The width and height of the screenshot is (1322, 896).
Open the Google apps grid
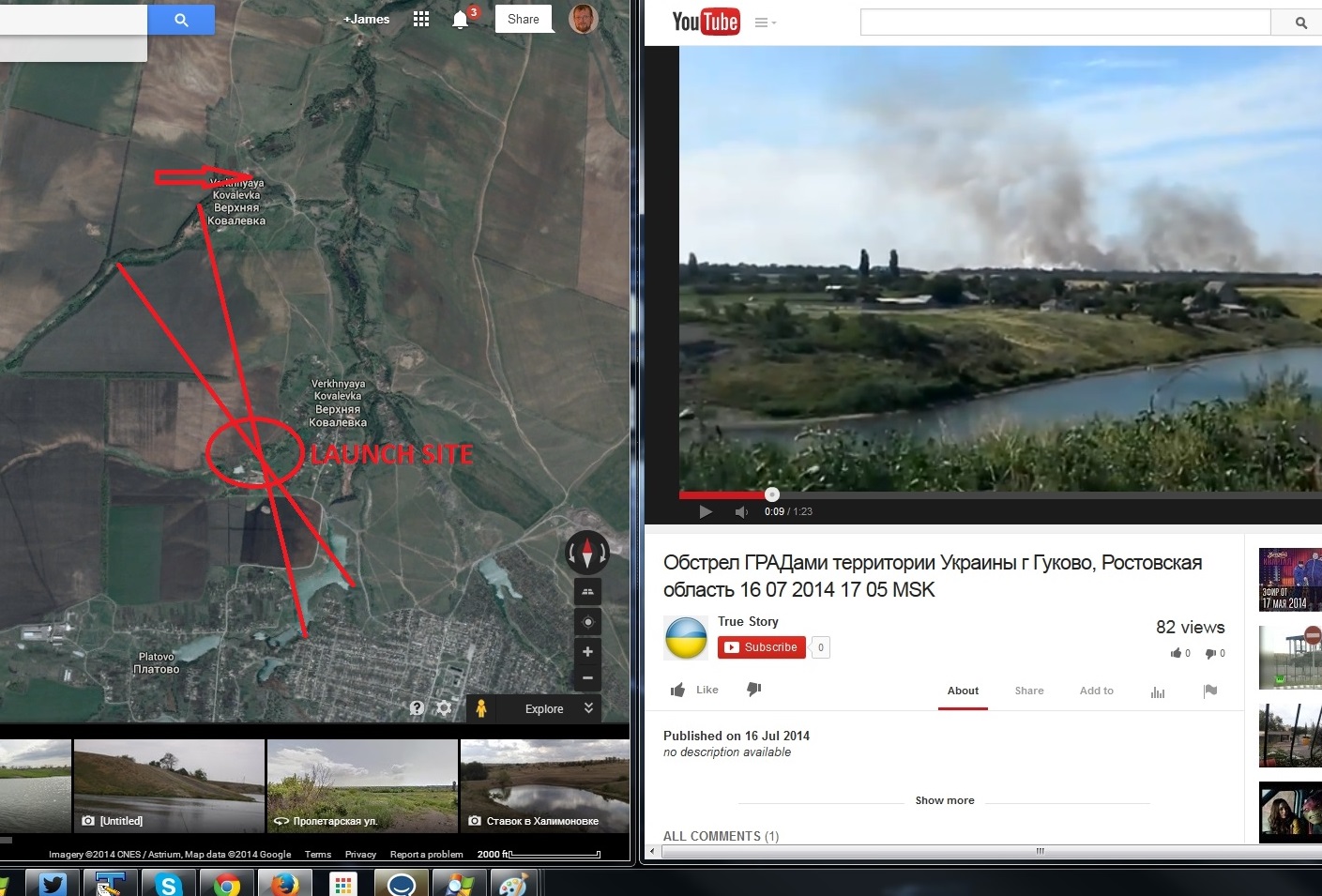click(x=421, y=20)
